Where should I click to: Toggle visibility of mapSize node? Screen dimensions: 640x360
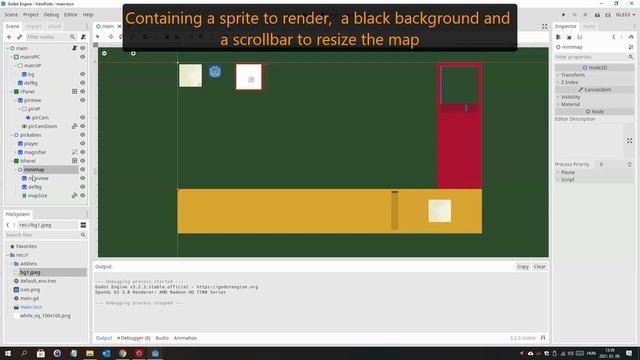click(x=82, y=196)
